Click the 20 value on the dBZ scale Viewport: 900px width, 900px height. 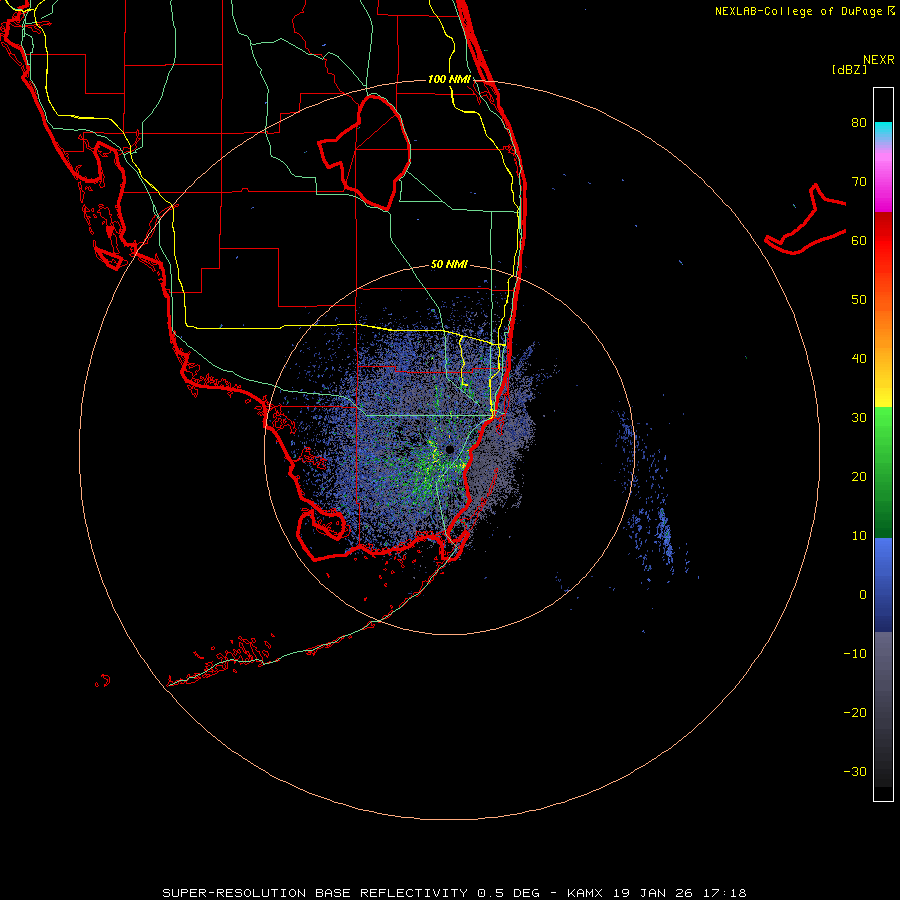point(859,477)
